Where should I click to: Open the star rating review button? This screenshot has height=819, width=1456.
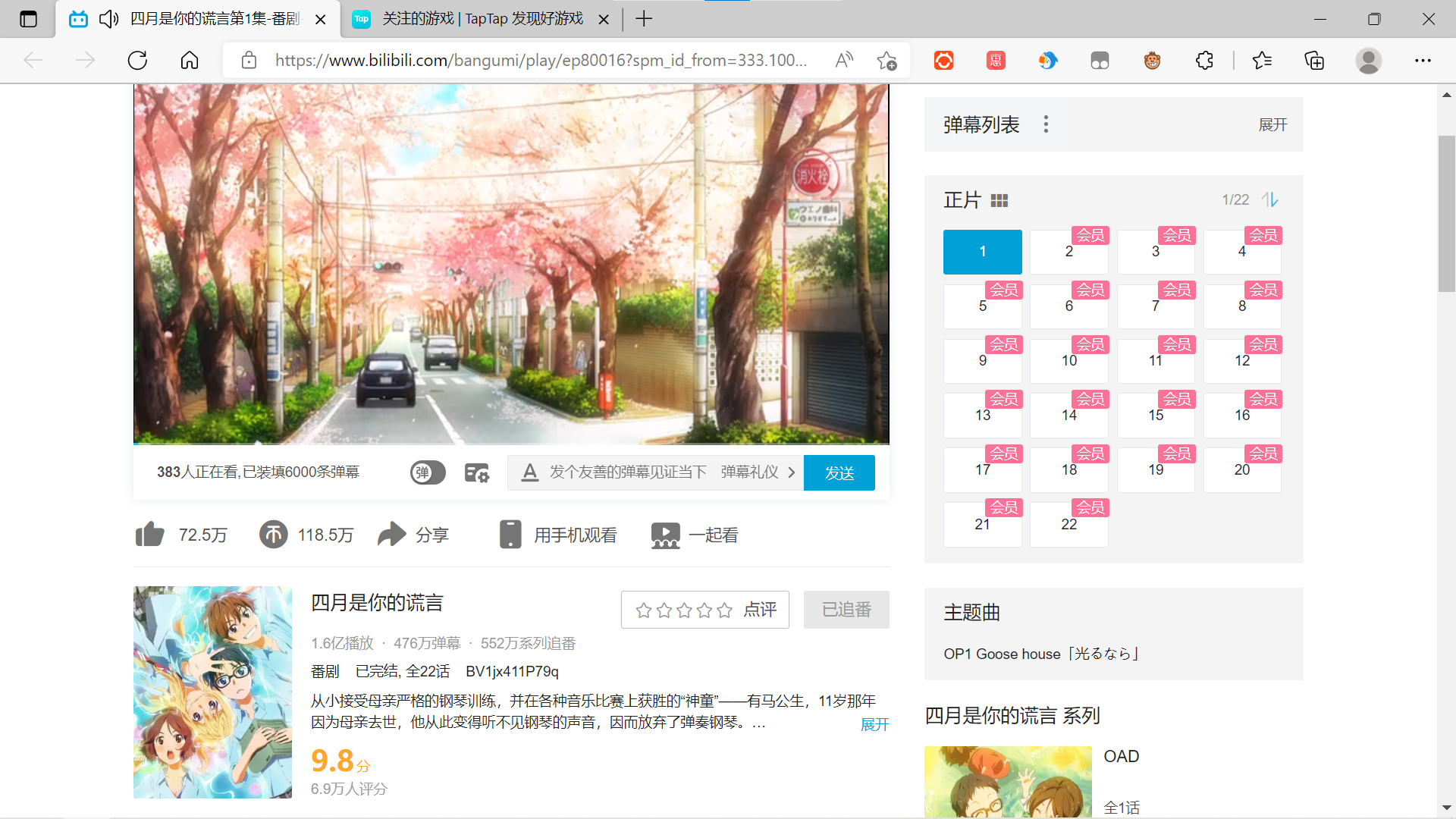pos(704,610)
